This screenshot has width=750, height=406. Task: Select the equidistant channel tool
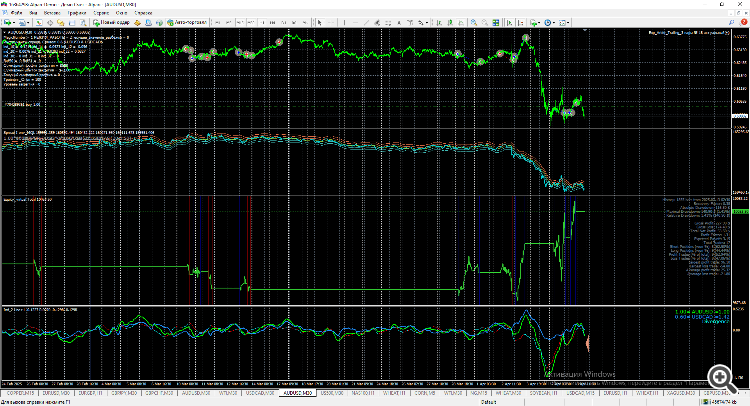coord(377,22)
